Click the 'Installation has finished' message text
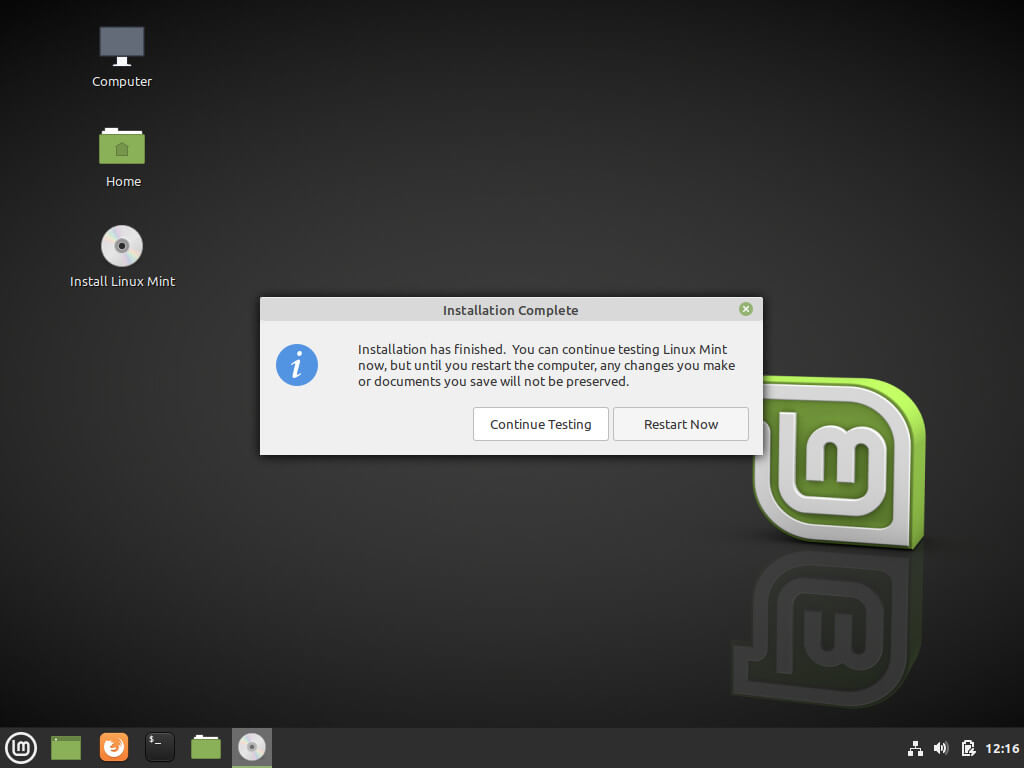The image size is (1024, 768). tap(546, 365)
